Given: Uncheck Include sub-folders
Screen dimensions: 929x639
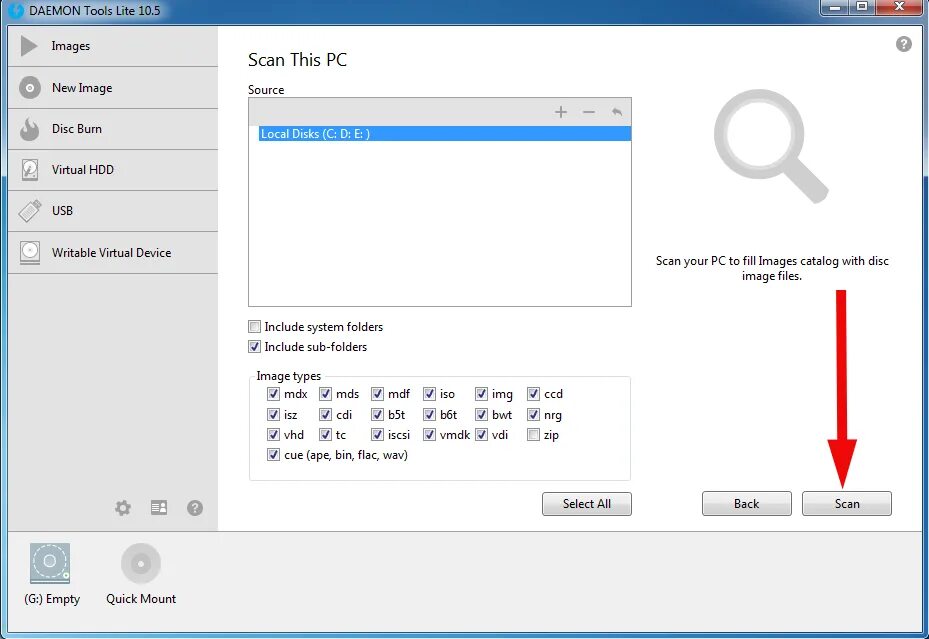Looking at the screenshot, I should (x=255, y=346).
